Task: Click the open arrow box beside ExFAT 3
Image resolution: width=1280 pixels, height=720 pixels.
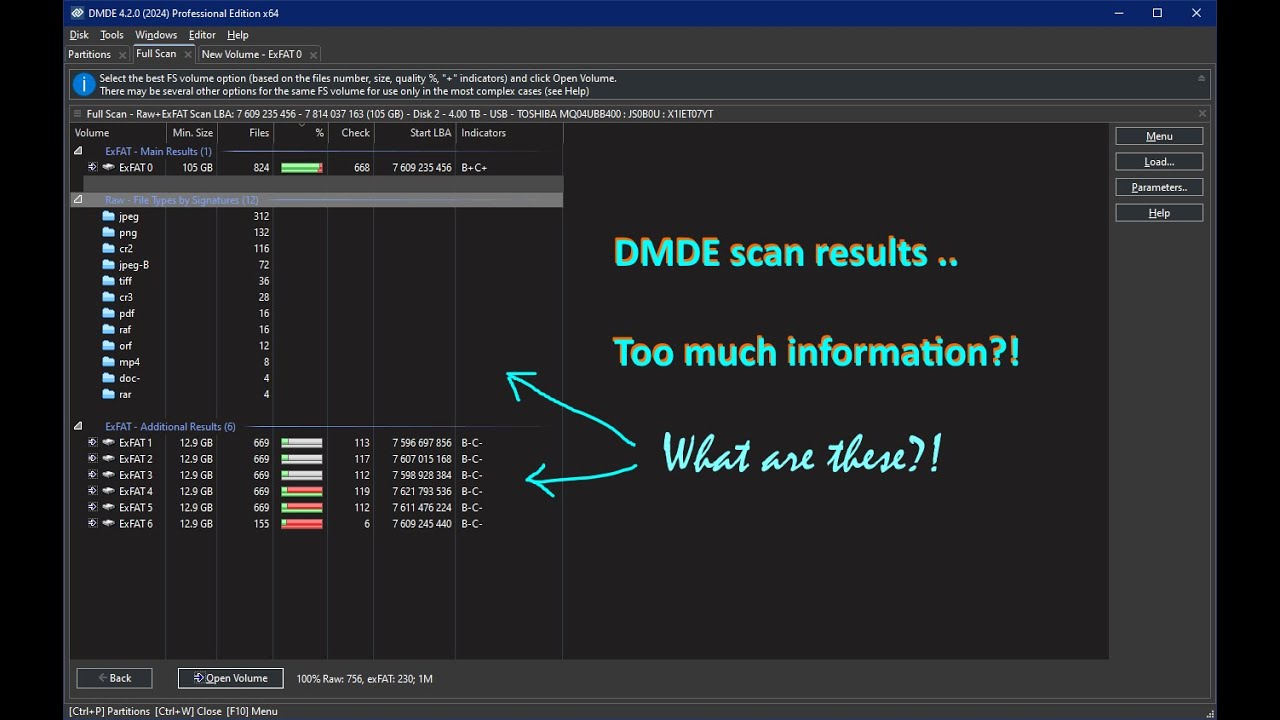Action: 92,475
